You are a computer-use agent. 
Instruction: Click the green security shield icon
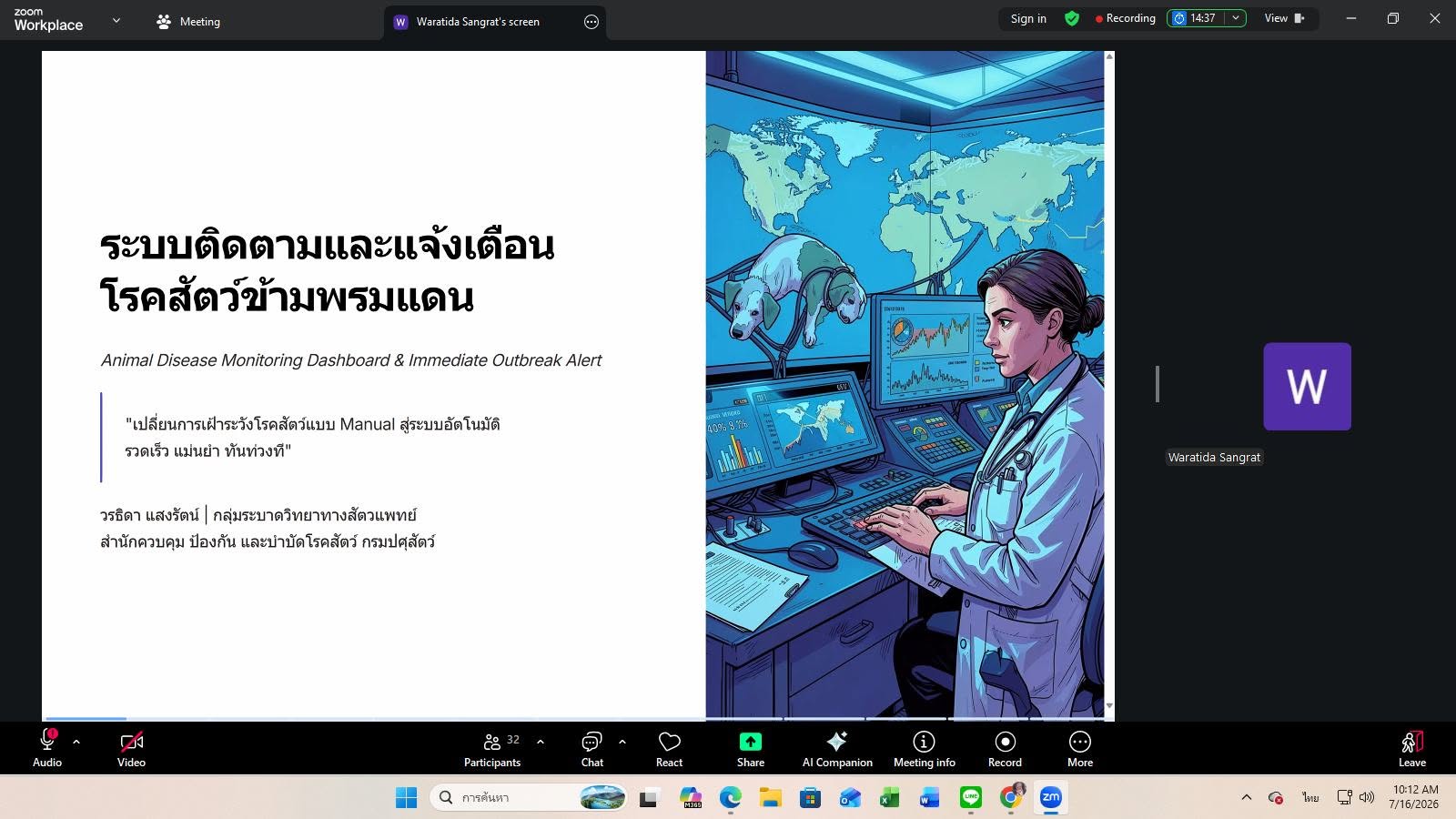coord(1072,18)
